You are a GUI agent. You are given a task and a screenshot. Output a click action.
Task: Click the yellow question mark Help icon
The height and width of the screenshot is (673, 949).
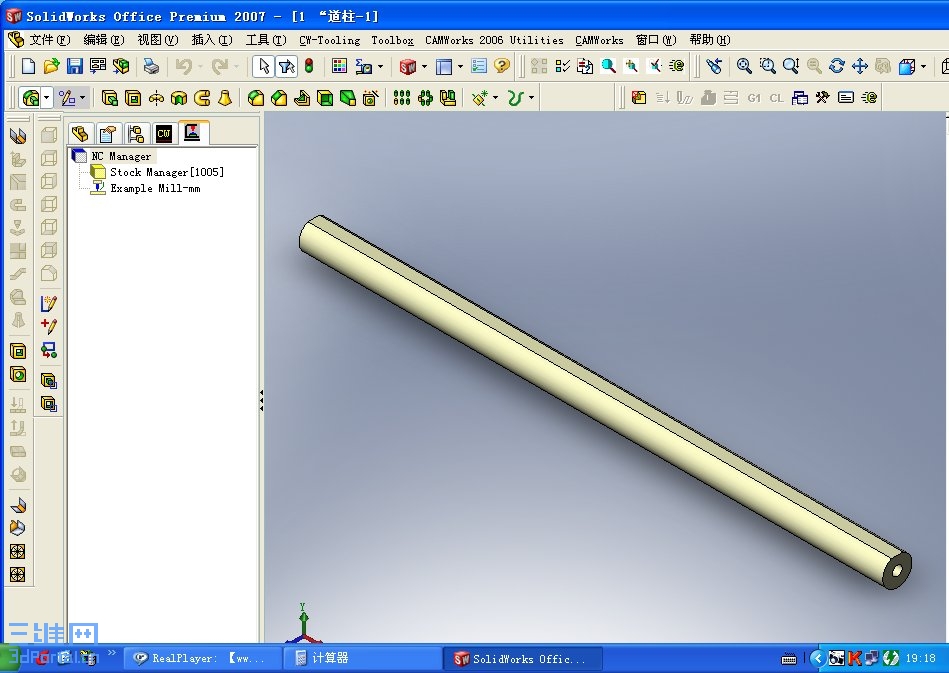[x=502, y=66]
